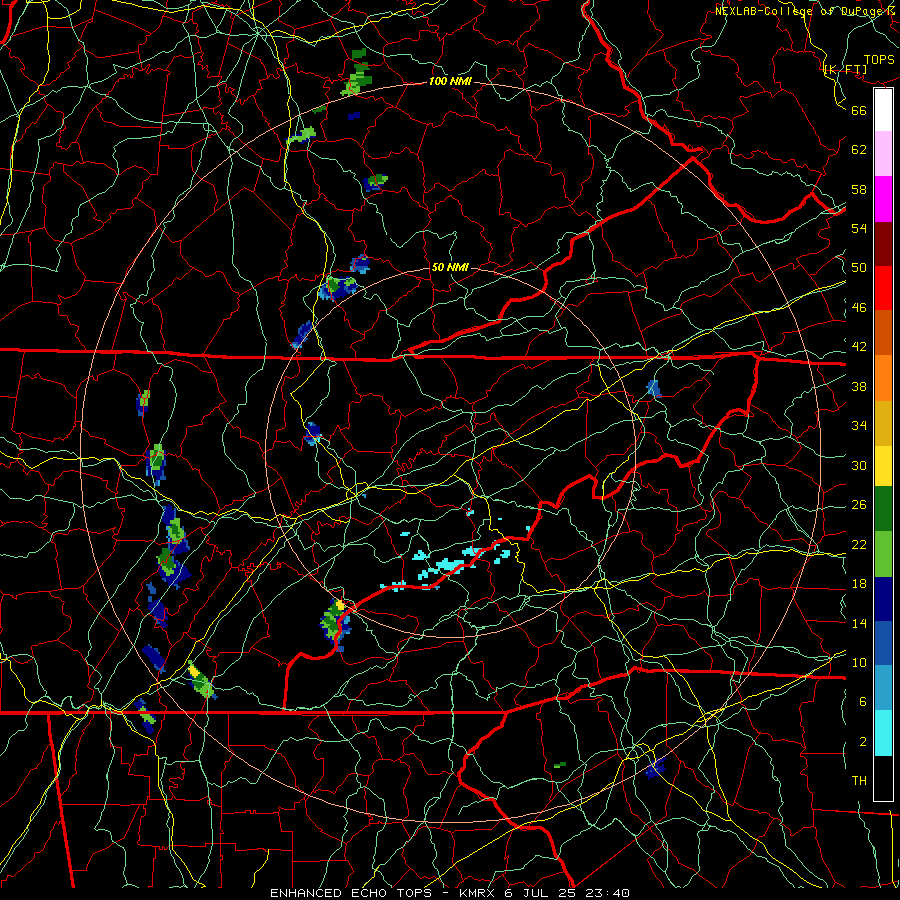Viewport: 900px width, 900px height.
Task: Pick the magenta legend color block
Action: (x=883, y=199)
